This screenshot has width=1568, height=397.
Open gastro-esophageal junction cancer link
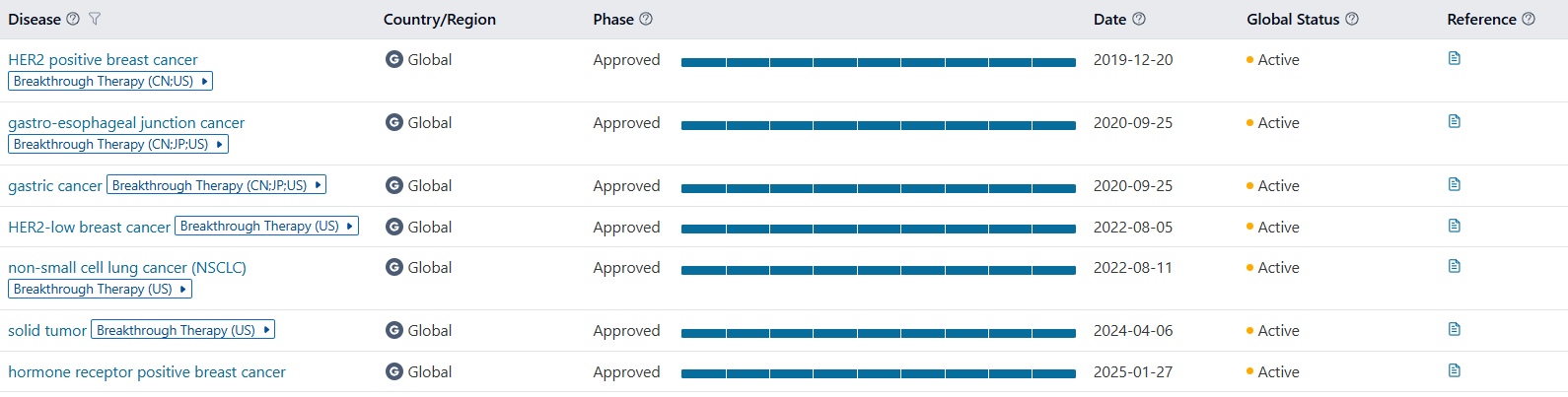(126, 123)
